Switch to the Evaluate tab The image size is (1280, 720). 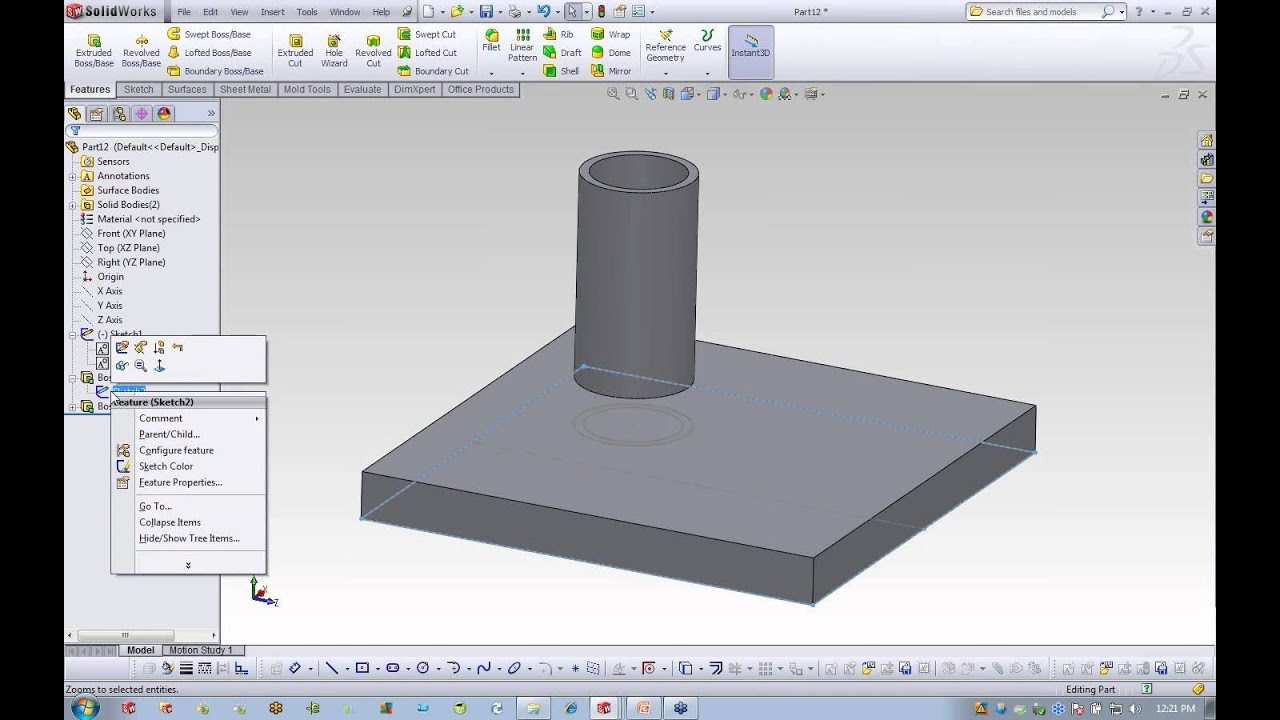pyautogui.click(x=362, y=89)
